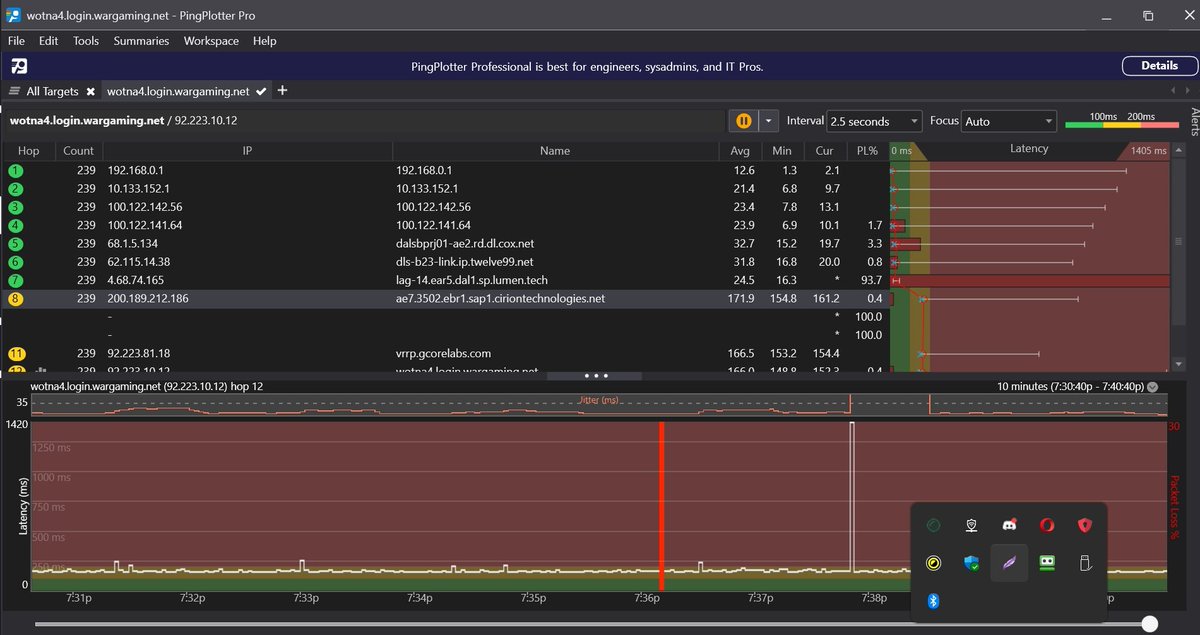Sort by the PL% column header
Viewport: 1200px width, 635px height.
867,150
